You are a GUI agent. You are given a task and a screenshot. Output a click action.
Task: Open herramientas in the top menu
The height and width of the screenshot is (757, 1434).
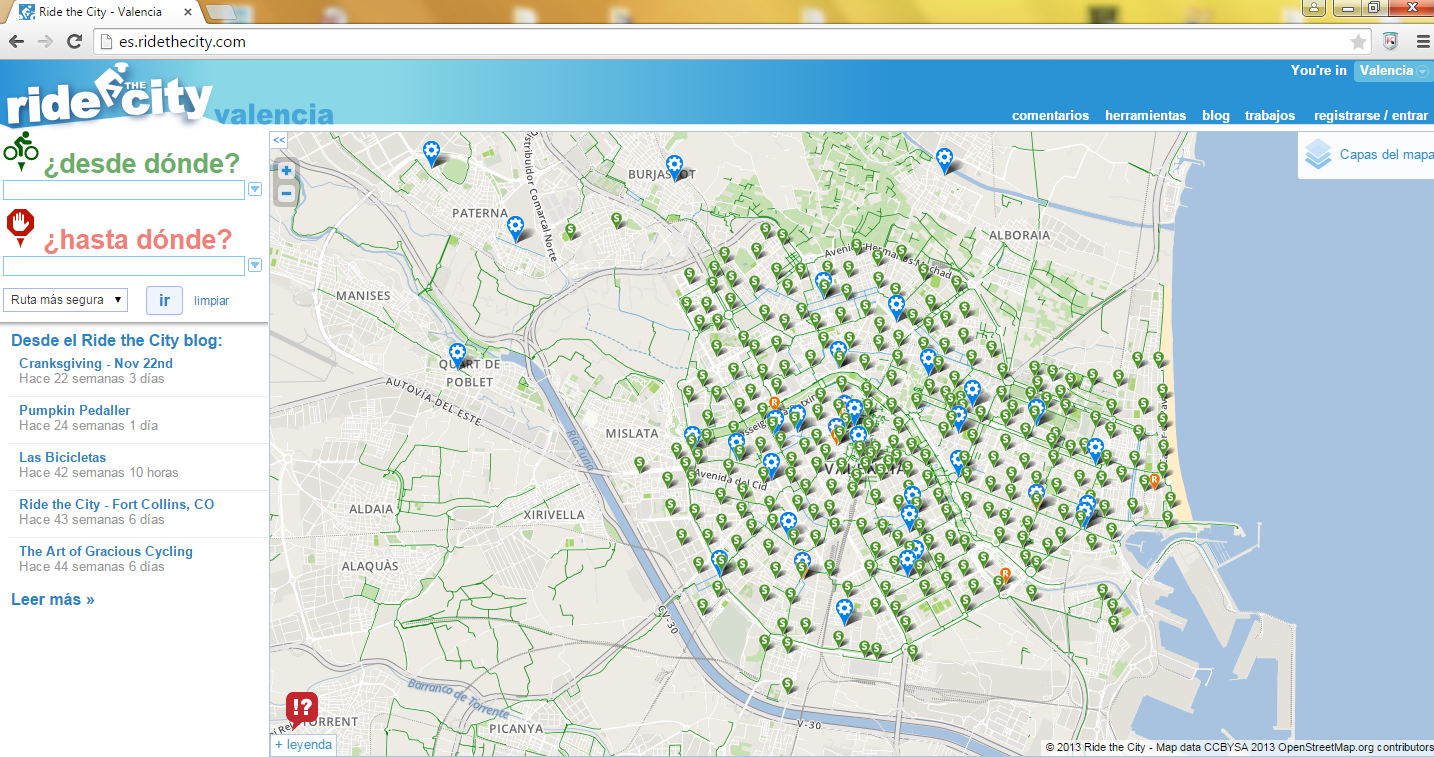pos(1145,115)
